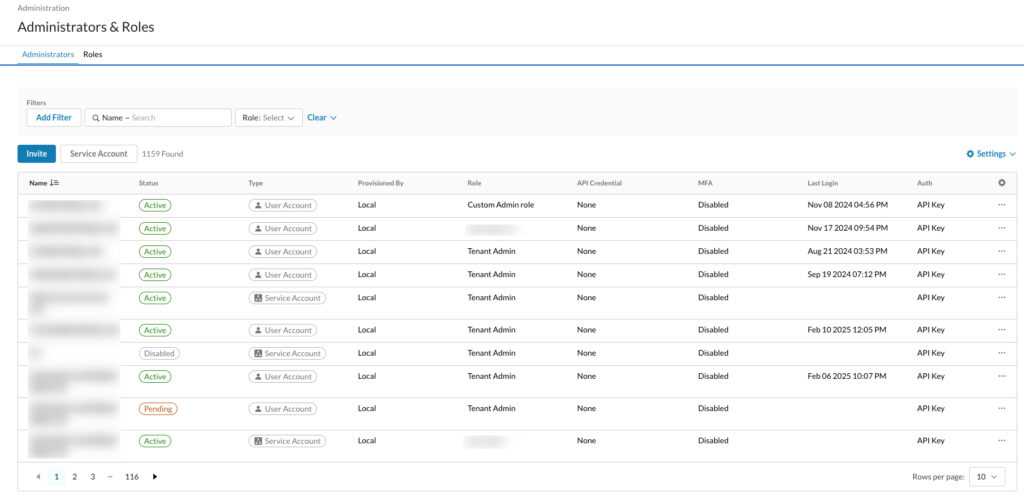This screenshot has width=1024, height=497.
Task: Click the Add Filter button
Action: (54, 118)
